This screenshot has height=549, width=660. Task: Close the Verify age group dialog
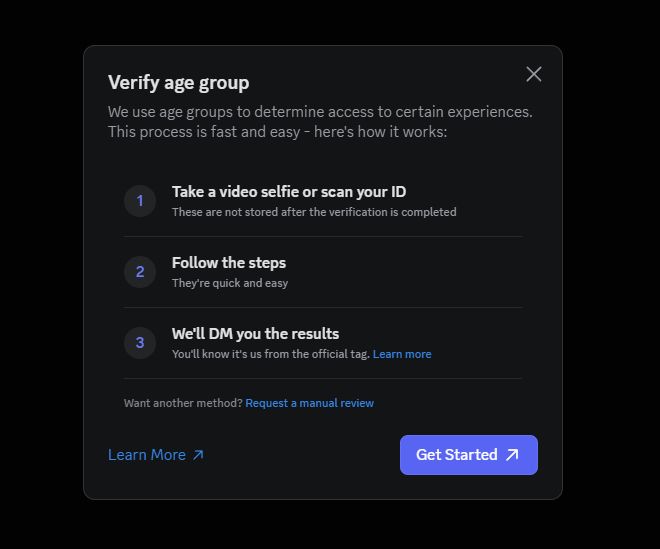(534, 74)
